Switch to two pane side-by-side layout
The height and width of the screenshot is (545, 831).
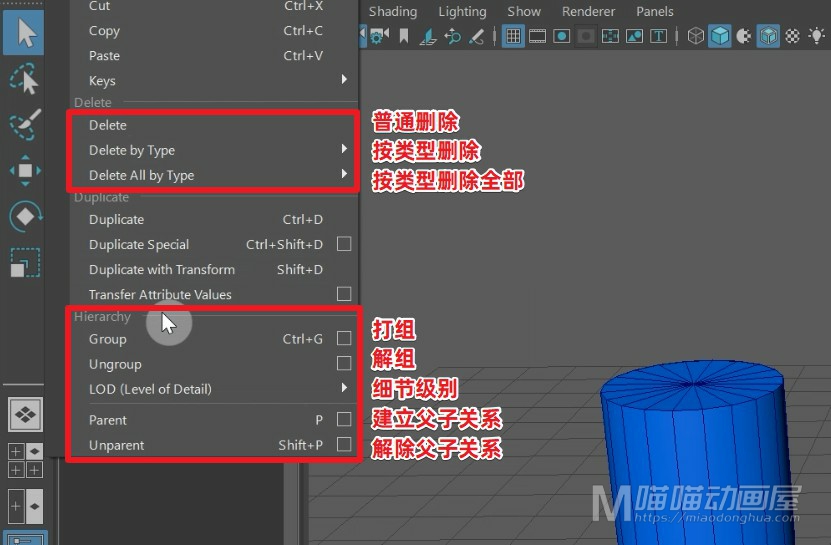25,506
